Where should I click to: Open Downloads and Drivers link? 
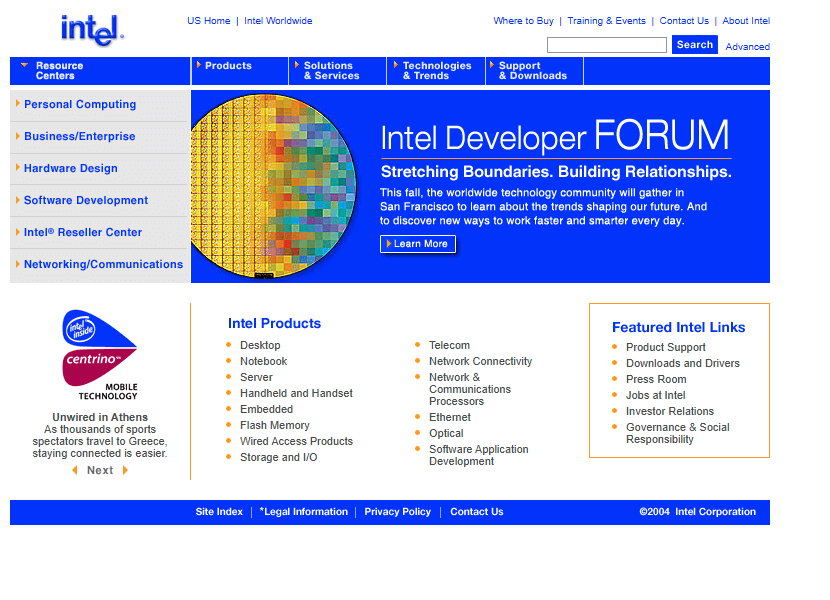click(x=682, y=363)
